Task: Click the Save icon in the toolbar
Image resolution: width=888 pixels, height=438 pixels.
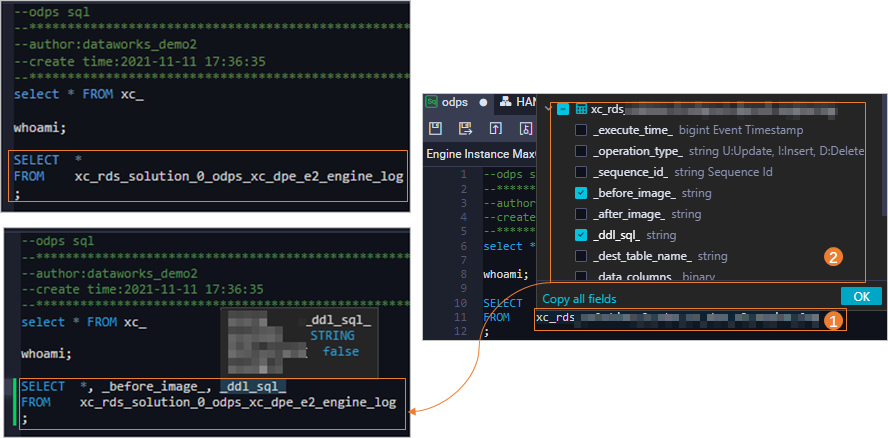Action: 435,129
